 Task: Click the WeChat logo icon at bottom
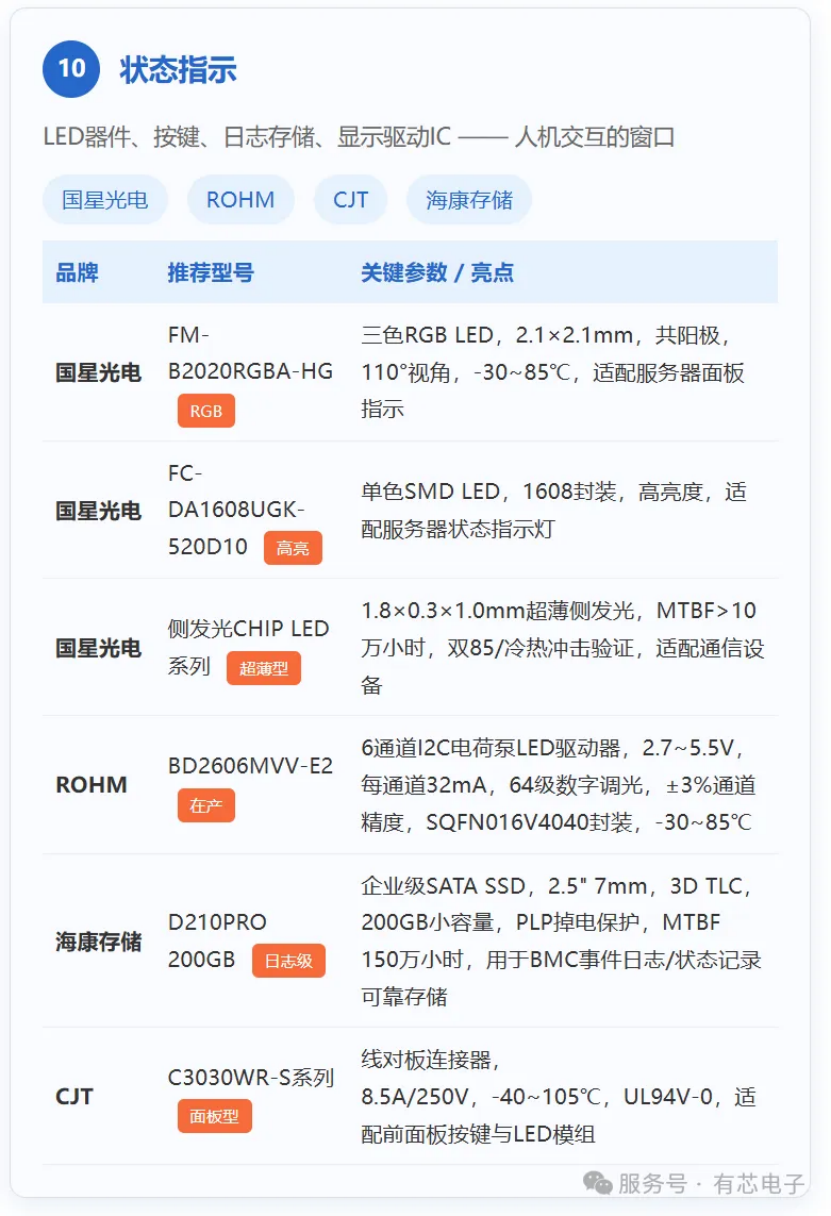[x=598, y=1184]
